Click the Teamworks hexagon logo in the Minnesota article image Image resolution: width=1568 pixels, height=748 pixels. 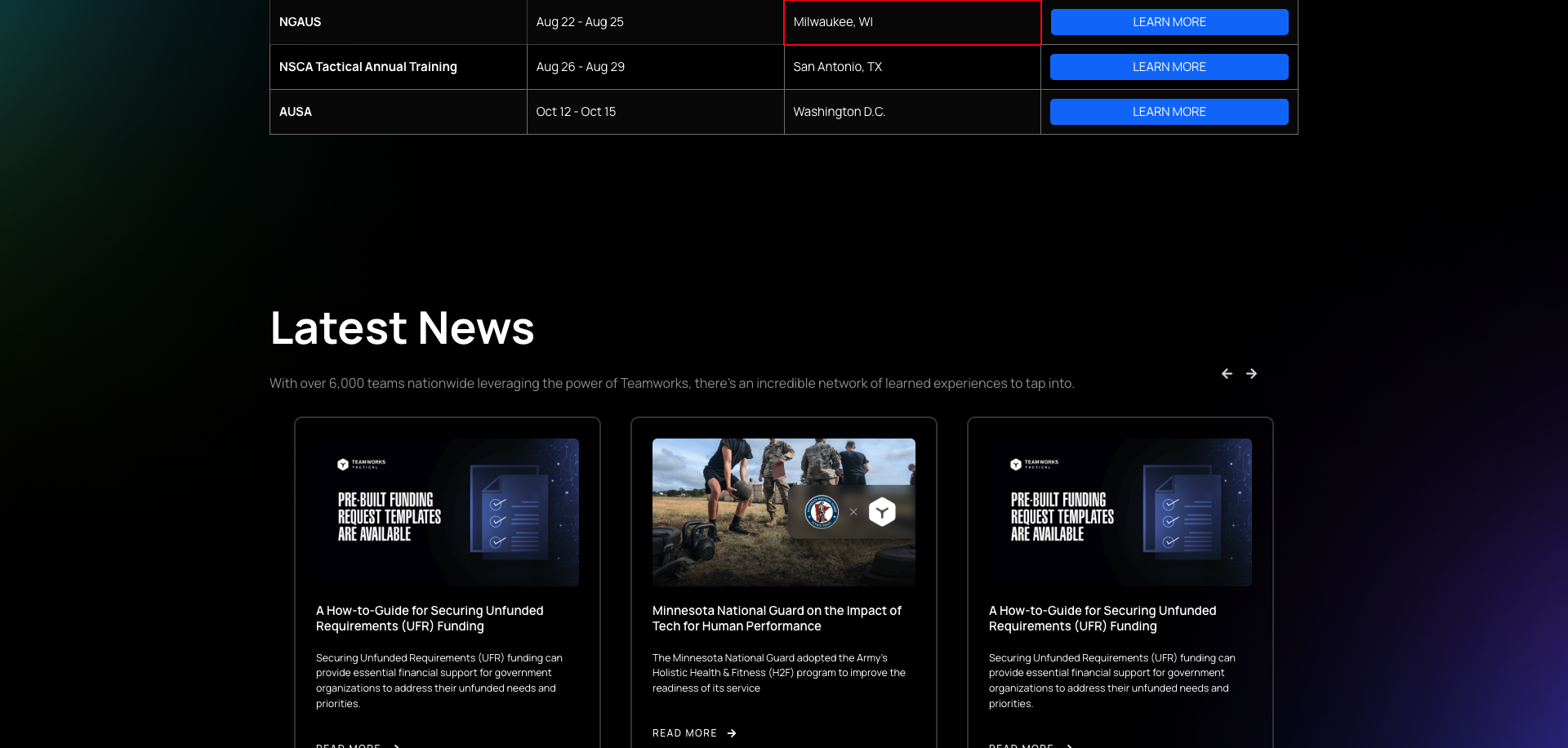click(x=882, y=512)
